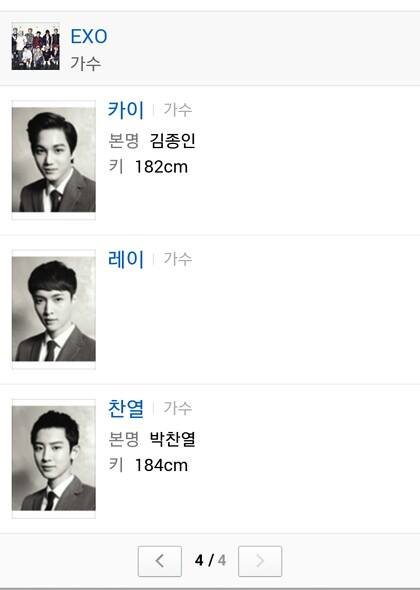Click the 본명 label in 찬열 entry

coord(123,439)
